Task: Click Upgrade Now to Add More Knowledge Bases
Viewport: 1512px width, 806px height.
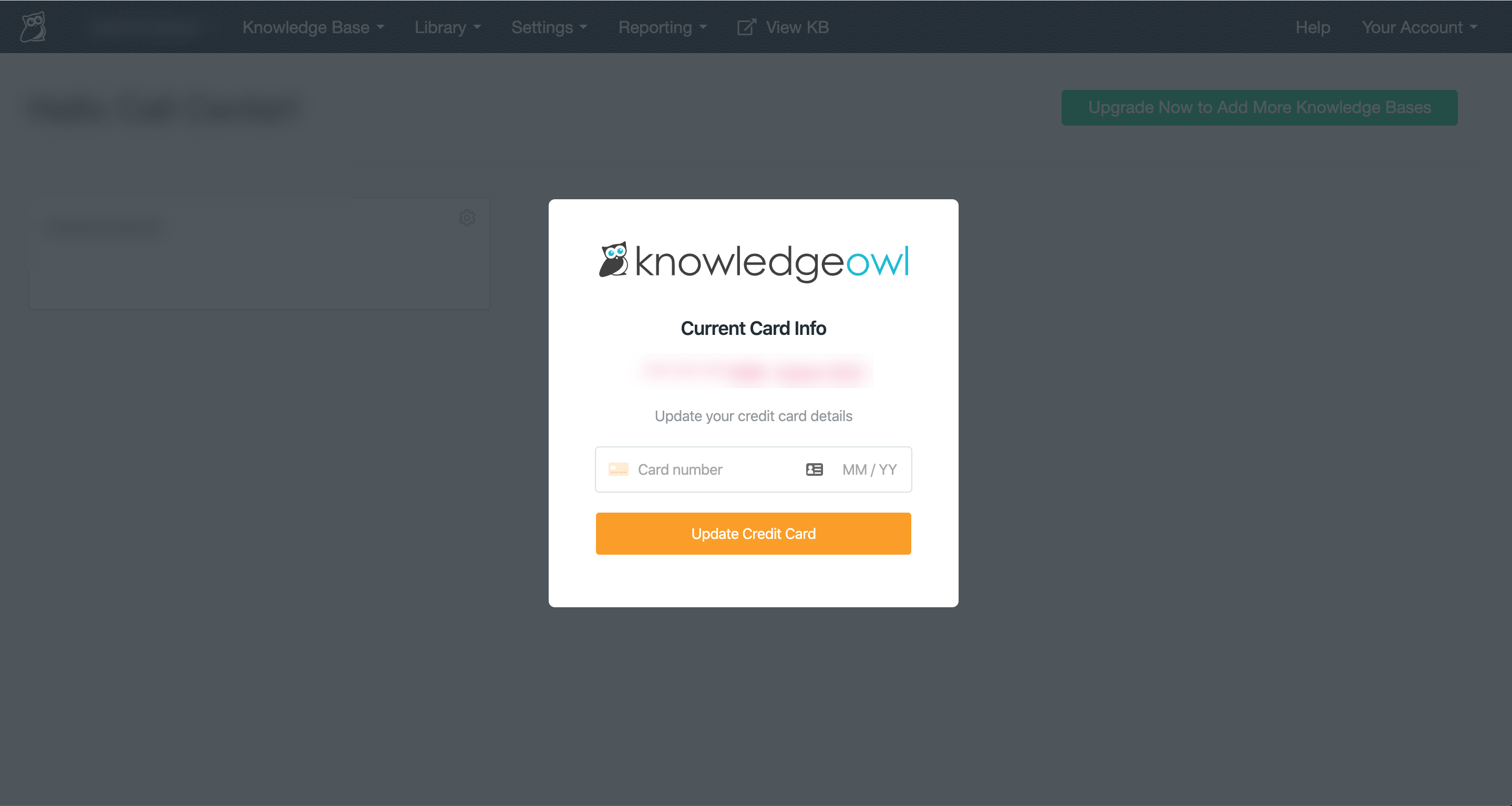Action: pos(1259,107)
